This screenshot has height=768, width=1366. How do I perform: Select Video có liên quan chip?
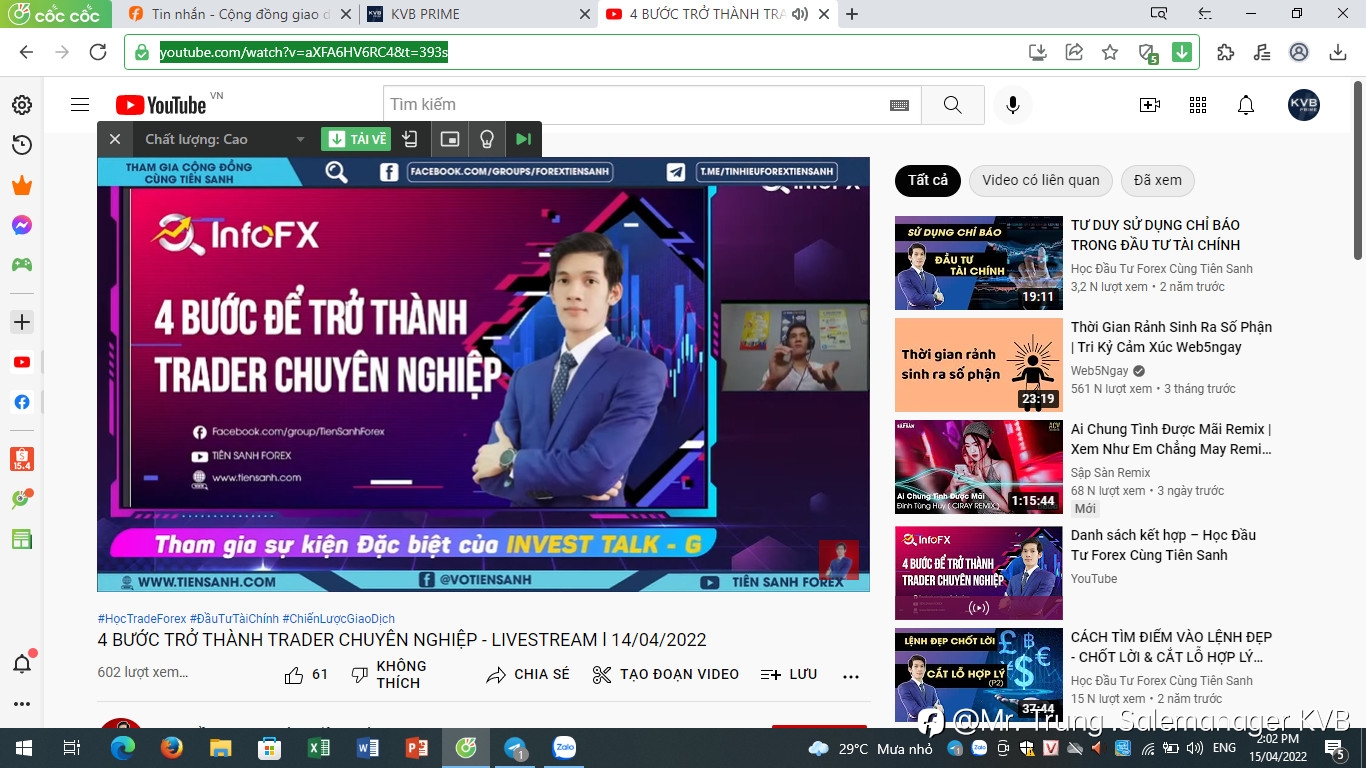coord(1040,181)
